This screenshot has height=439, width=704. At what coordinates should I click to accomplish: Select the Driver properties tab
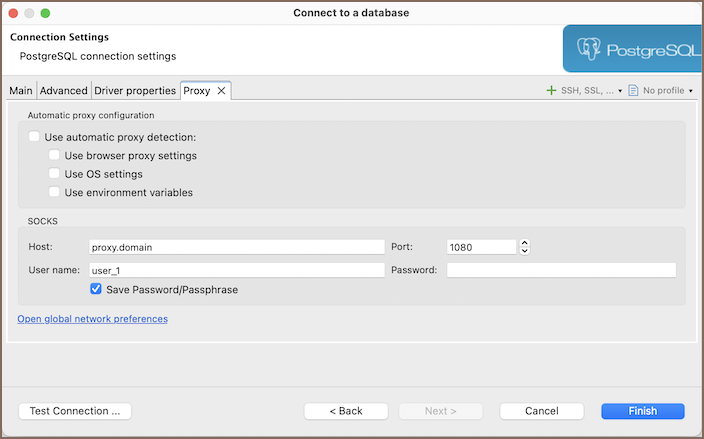(x=135, y=90)
